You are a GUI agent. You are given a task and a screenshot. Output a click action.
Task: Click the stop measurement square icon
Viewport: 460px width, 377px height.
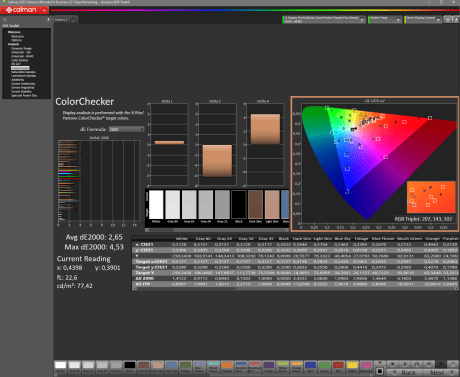(380, 371)
